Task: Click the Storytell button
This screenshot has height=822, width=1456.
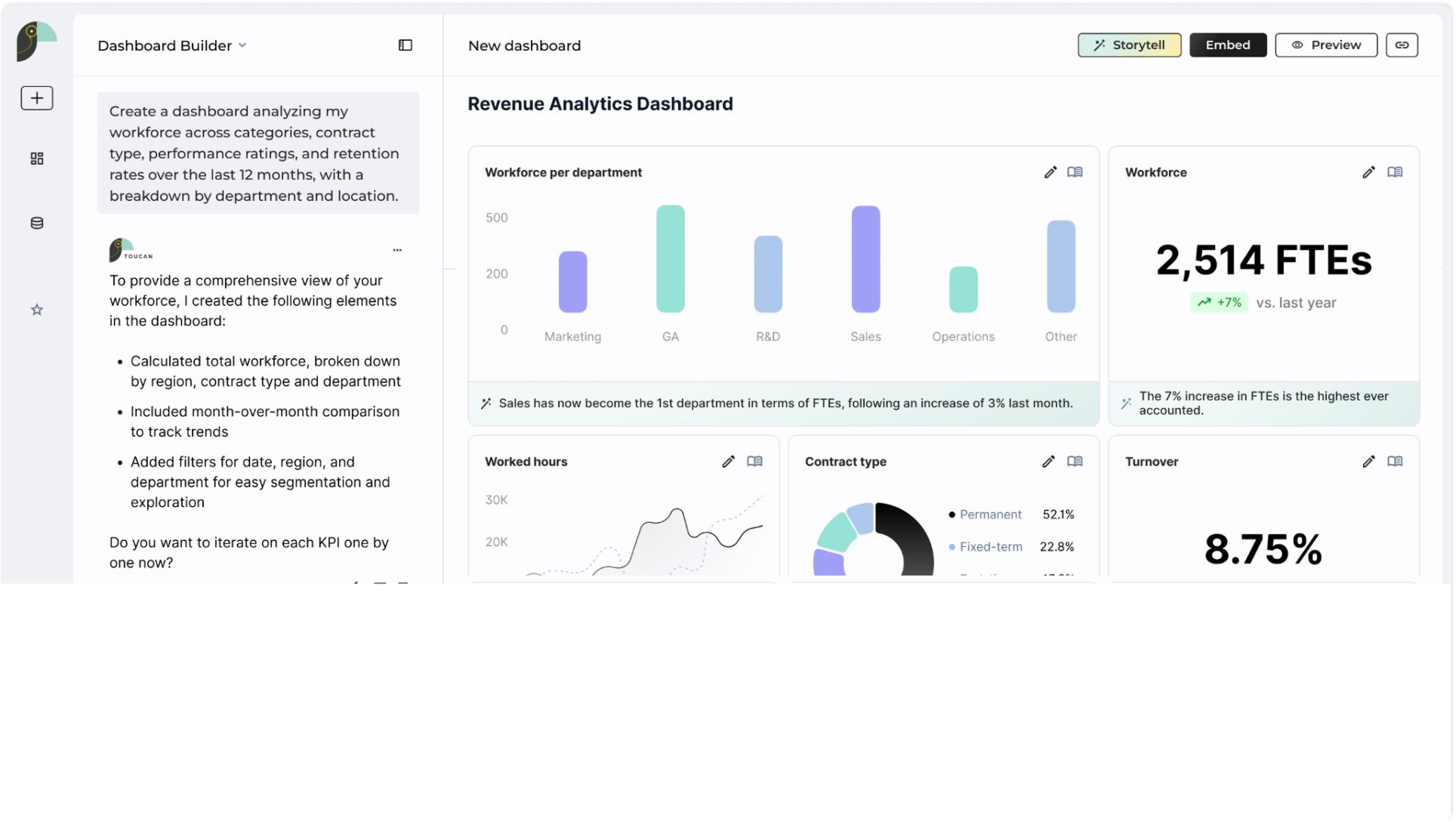Action: [x=1128, y=45]
